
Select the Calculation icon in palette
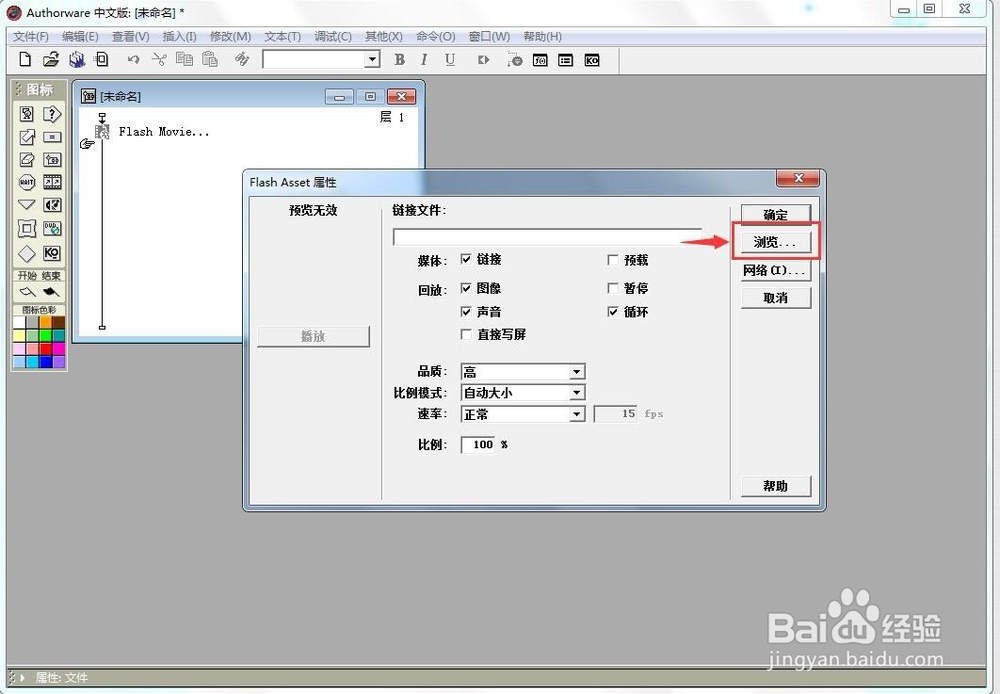(52, 137)
